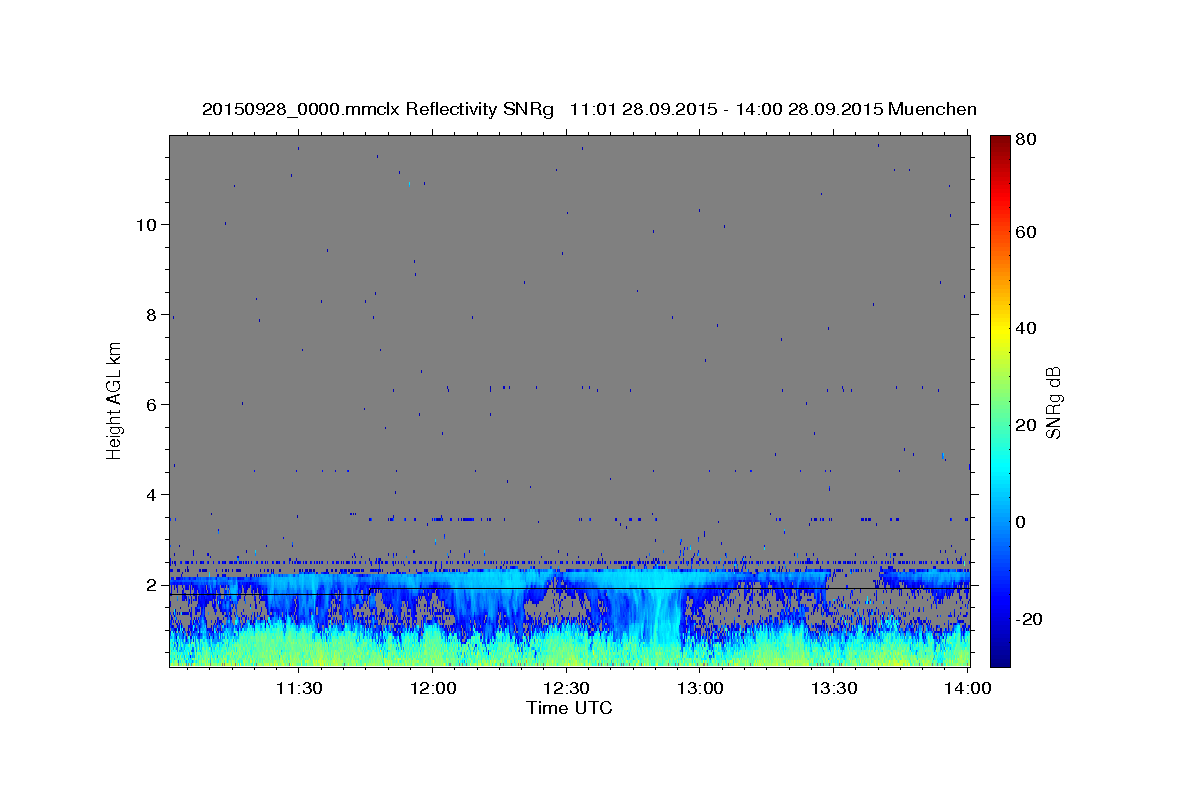
Task: Click the 13:30 time tick label
Action: click(833, 688)
